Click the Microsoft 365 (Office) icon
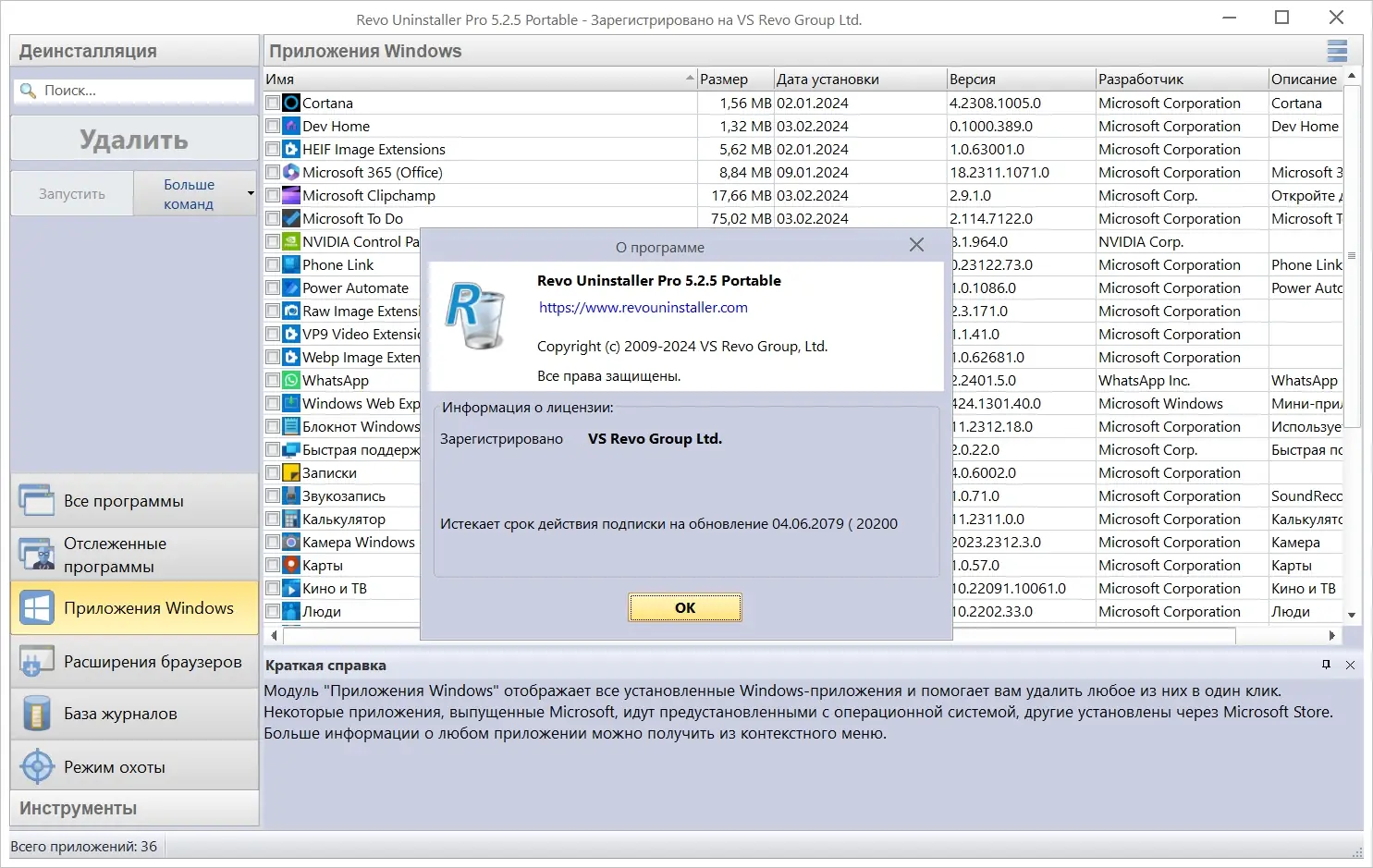The height and width of the screenshot is (868, 1373). point(291,172)
